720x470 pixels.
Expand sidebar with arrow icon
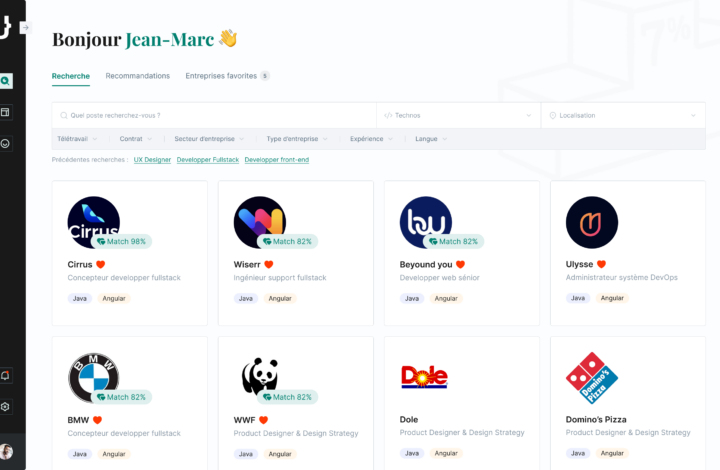(26, 28)
